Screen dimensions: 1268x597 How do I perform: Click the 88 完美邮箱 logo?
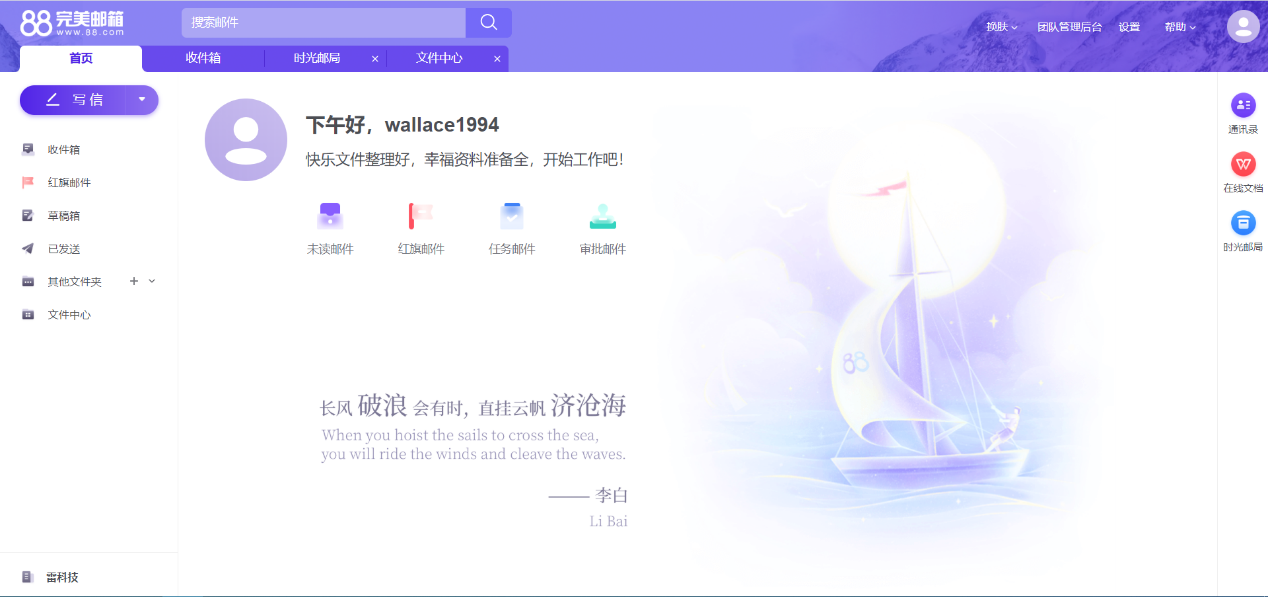click(72, 22)
